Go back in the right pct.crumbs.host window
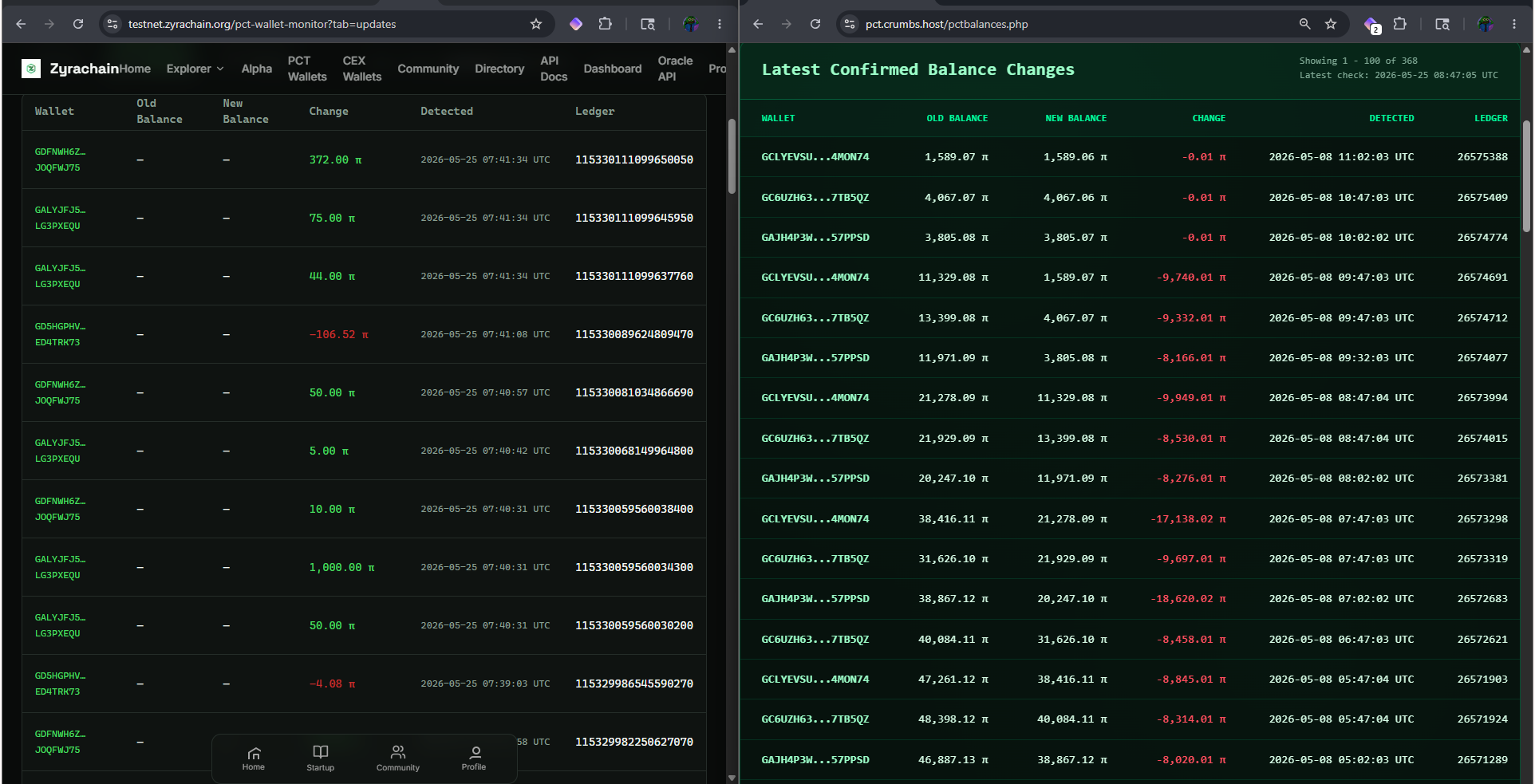This screenshot has height=784, width=1535. tap(758, 24)
